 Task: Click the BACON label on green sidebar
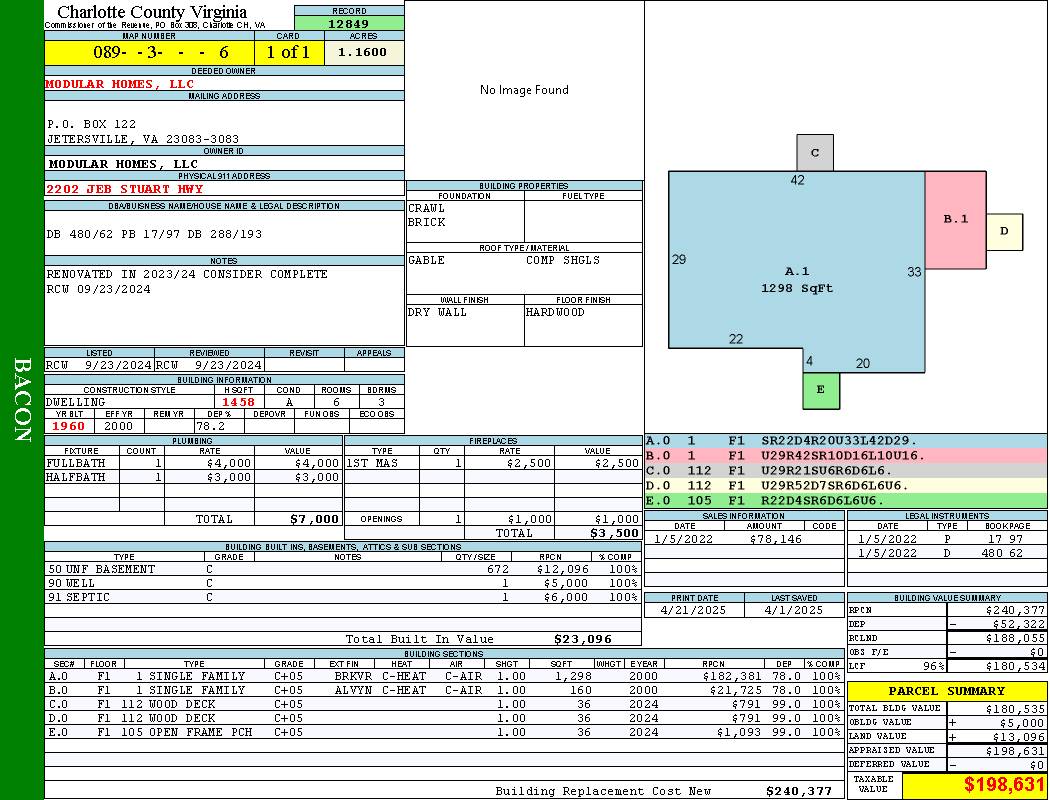point(22,400)
